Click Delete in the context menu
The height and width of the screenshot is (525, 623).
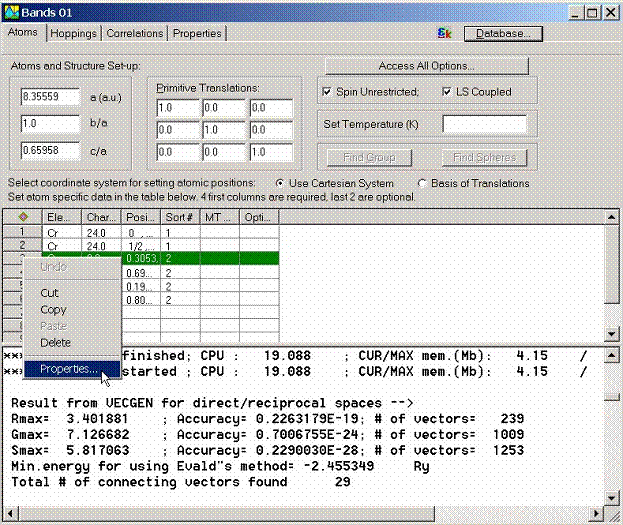55,342
